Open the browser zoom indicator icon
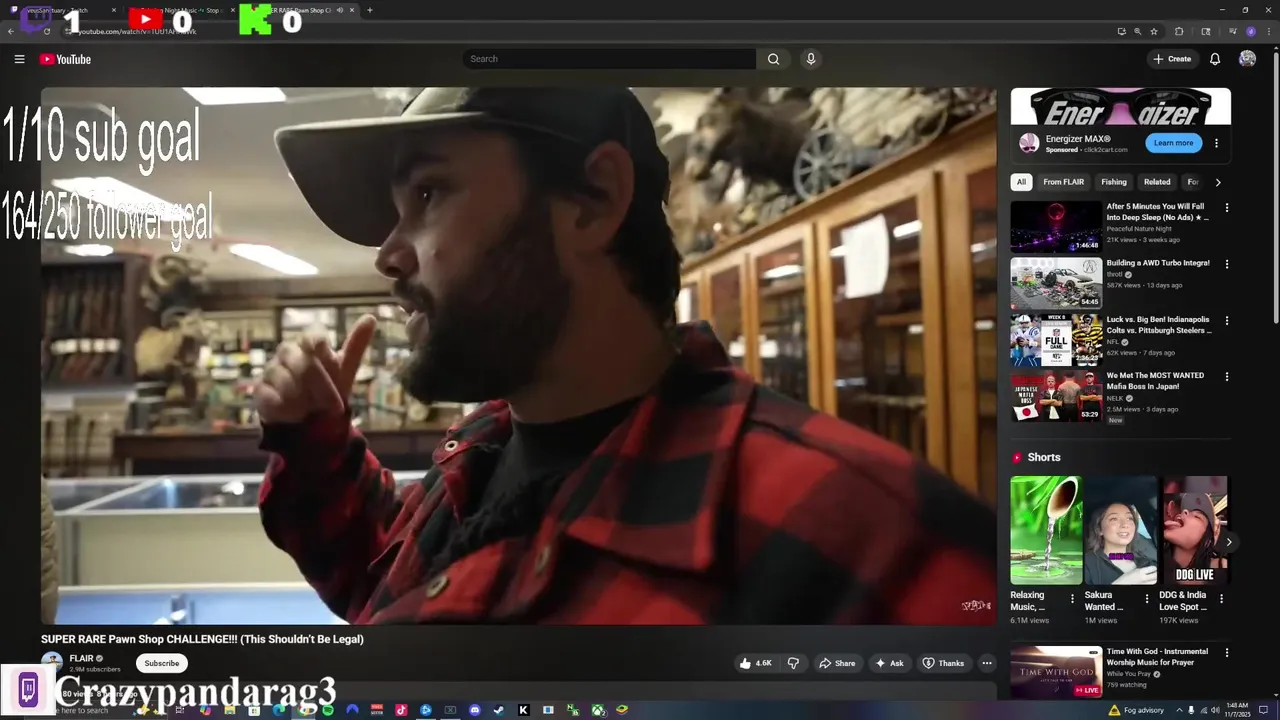This screenshot has width=1280, height=720. click(1137, 31)
